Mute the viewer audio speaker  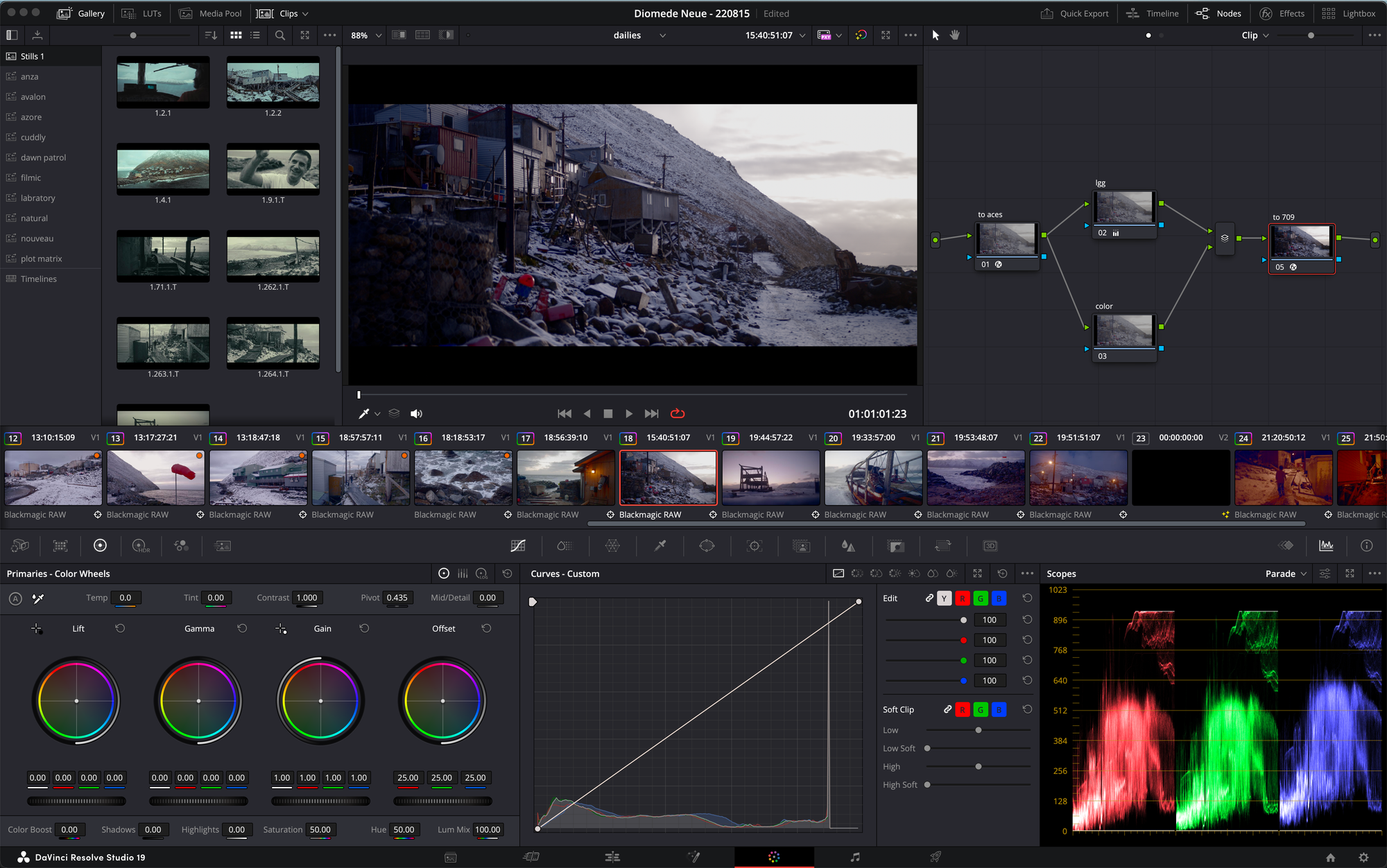[416, 414]
